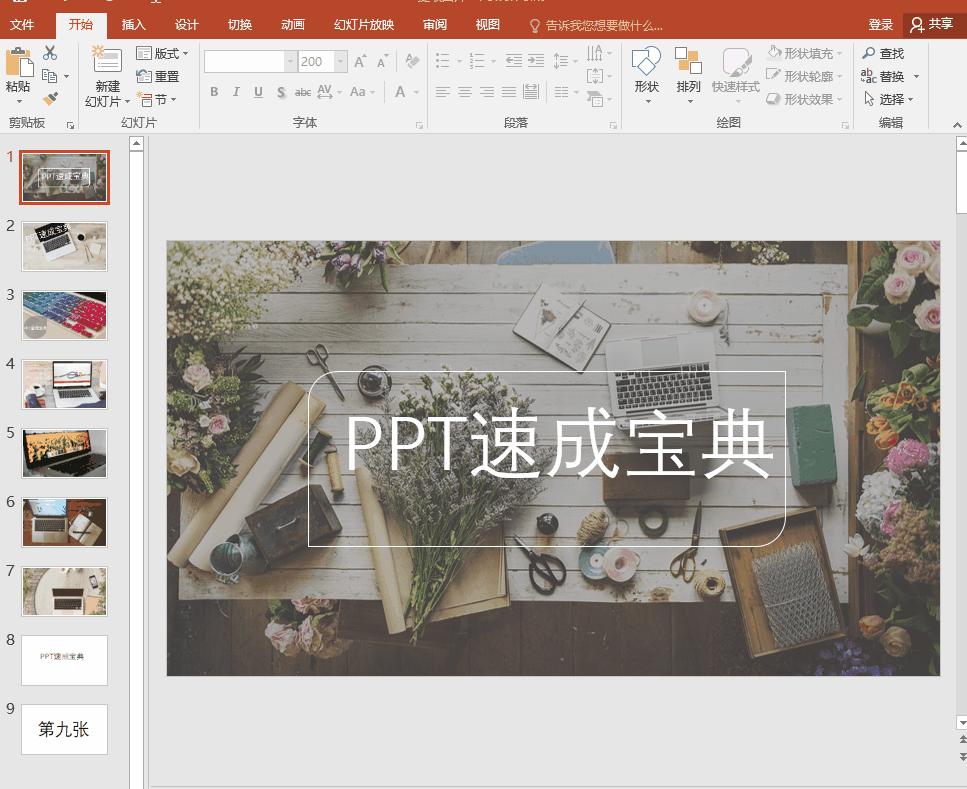Switch to the Insert (插入) tab
The width and height of the screenshot is (967, 789).
tap(133, 25)
